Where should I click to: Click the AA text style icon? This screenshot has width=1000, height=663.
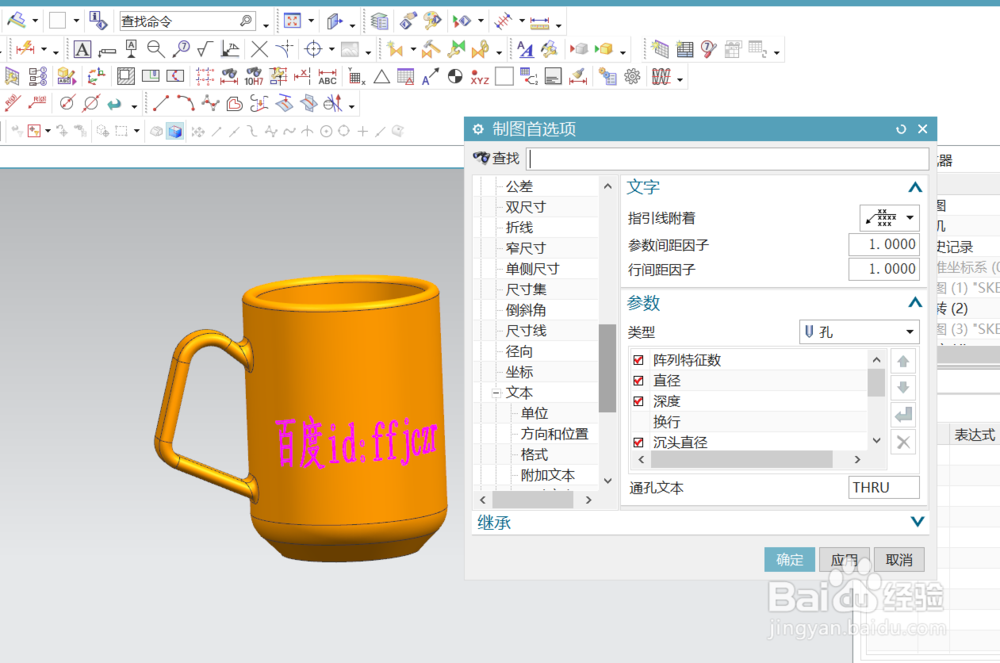[525, 49]
